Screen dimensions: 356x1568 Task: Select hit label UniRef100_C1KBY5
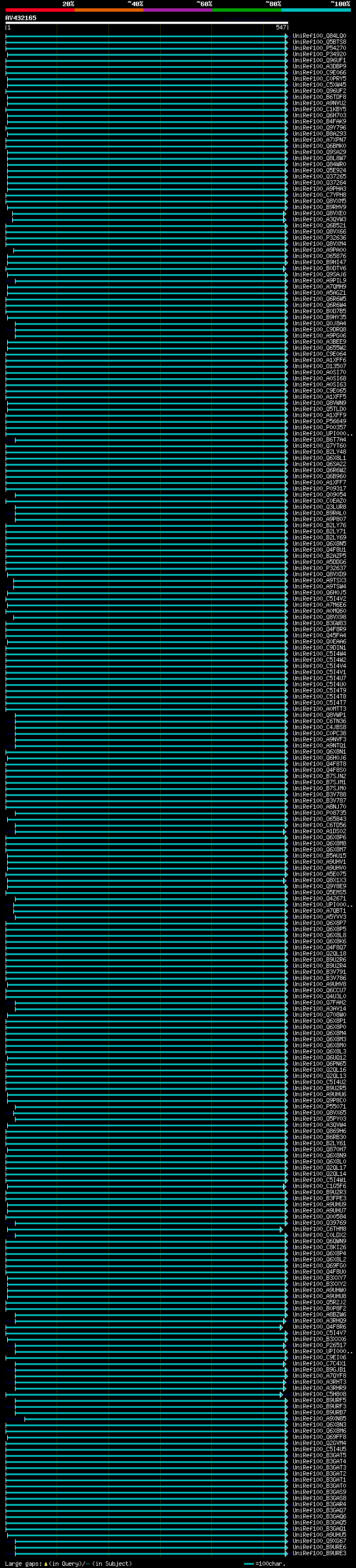(319, 109)
